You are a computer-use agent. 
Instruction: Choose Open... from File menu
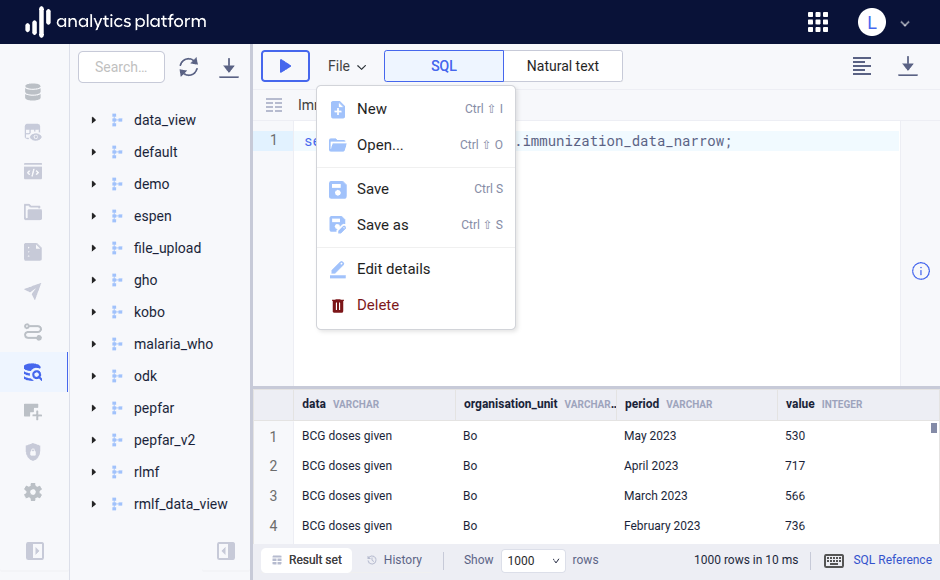[x=415, y=145]
